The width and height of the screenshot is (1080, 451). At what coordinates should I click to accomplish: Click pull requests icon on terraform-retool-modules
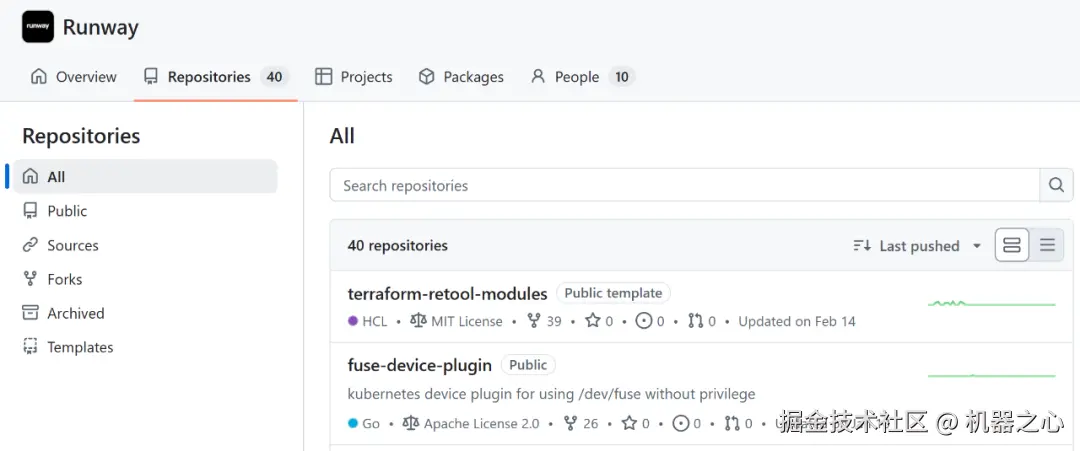[695, 321]
